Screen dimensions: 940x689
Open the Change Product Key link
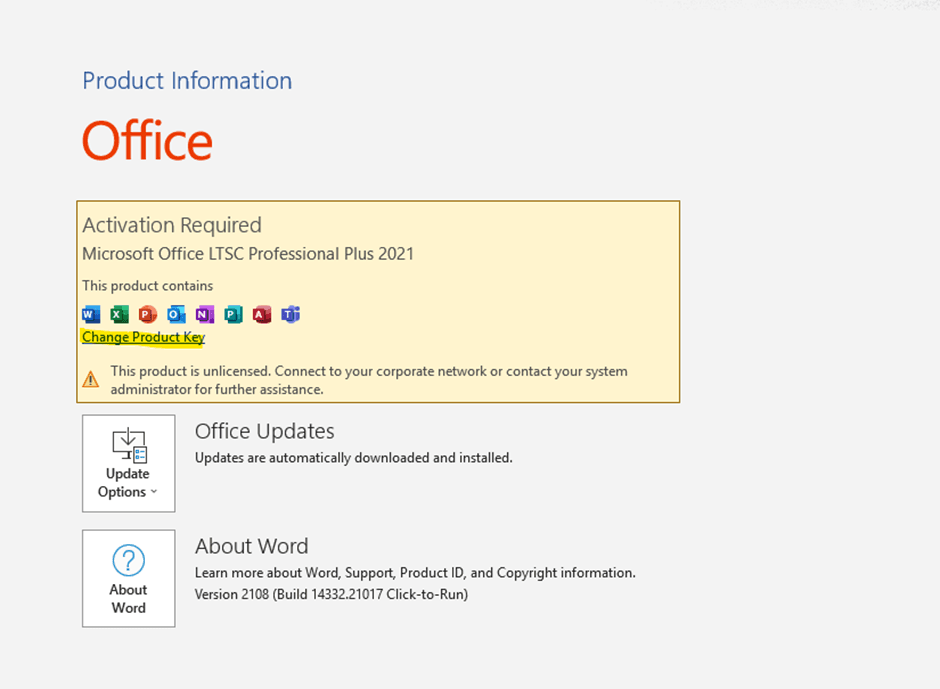[x=143, y=337]
